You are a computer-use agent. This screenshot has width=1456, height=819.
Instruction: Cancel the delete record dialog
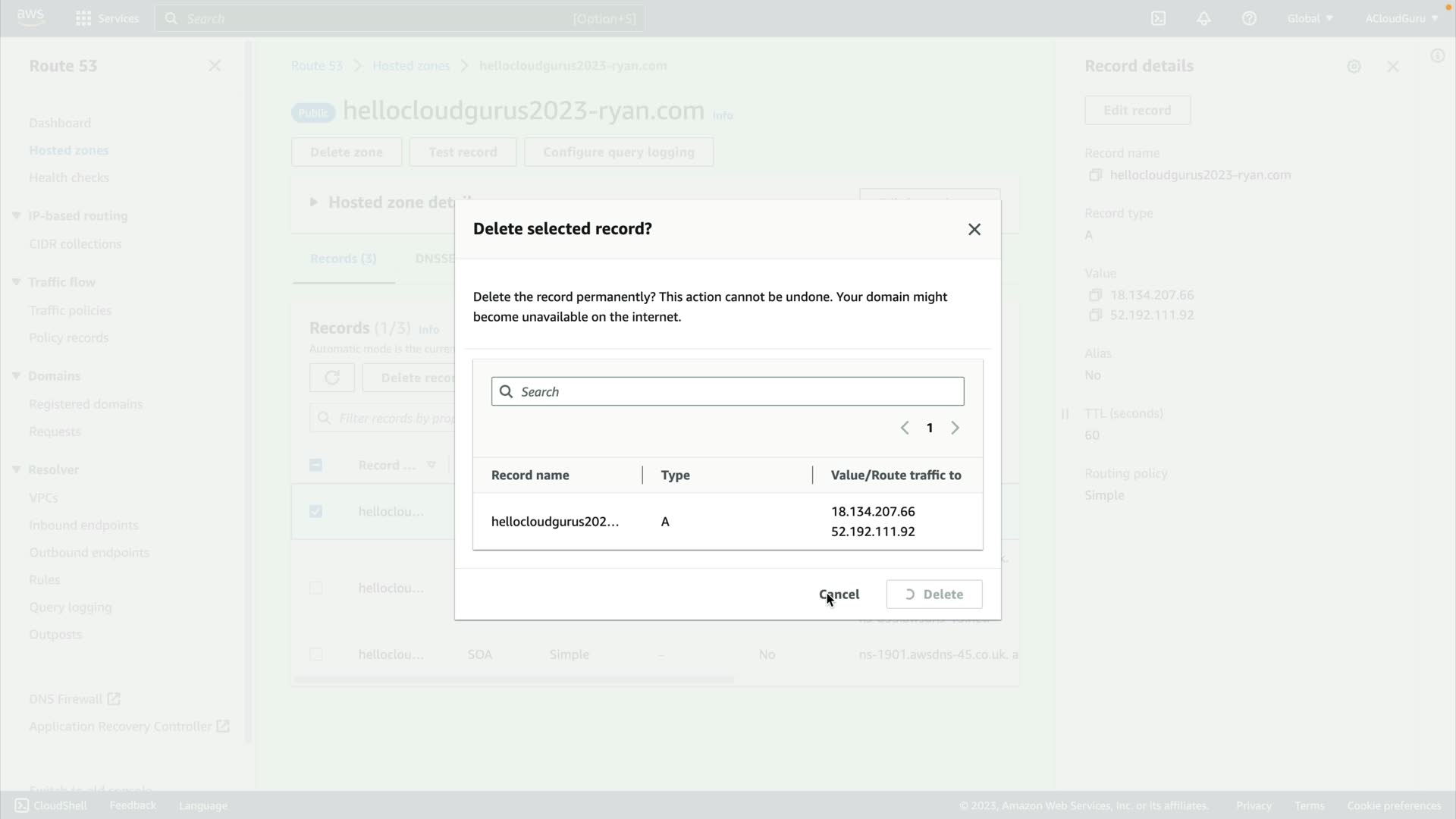(x=839, y=595)
